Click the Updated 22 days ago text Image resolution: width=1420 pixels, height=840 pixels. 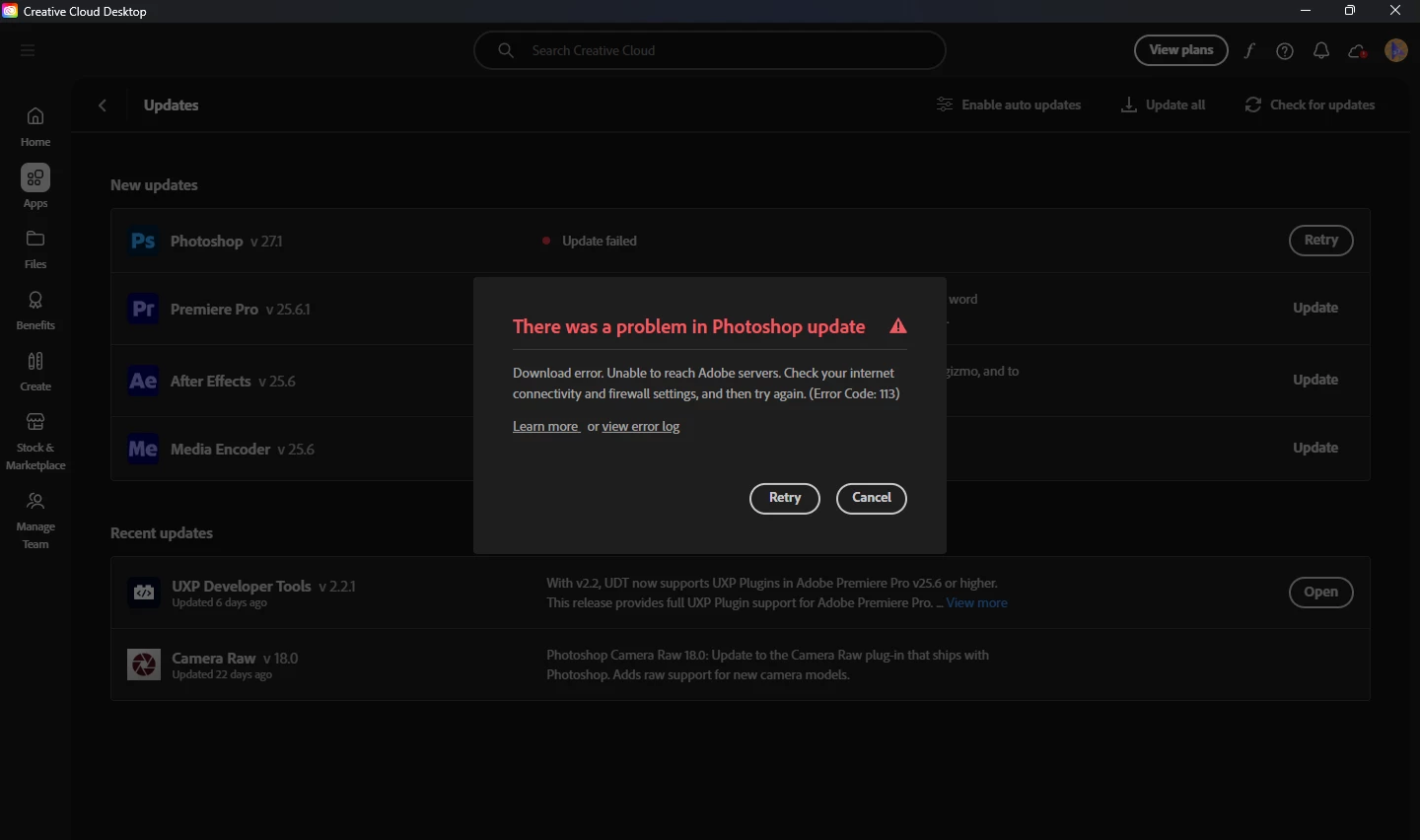coord(222,675)
